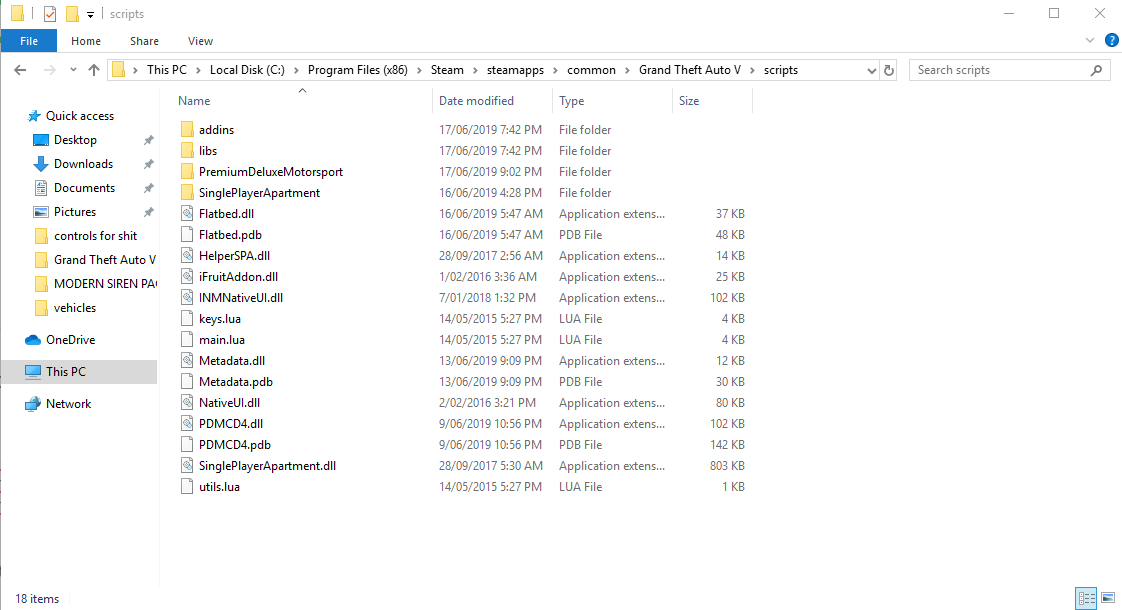Select keys.lua file icon

pyautogui.click(x=187, y=319)
